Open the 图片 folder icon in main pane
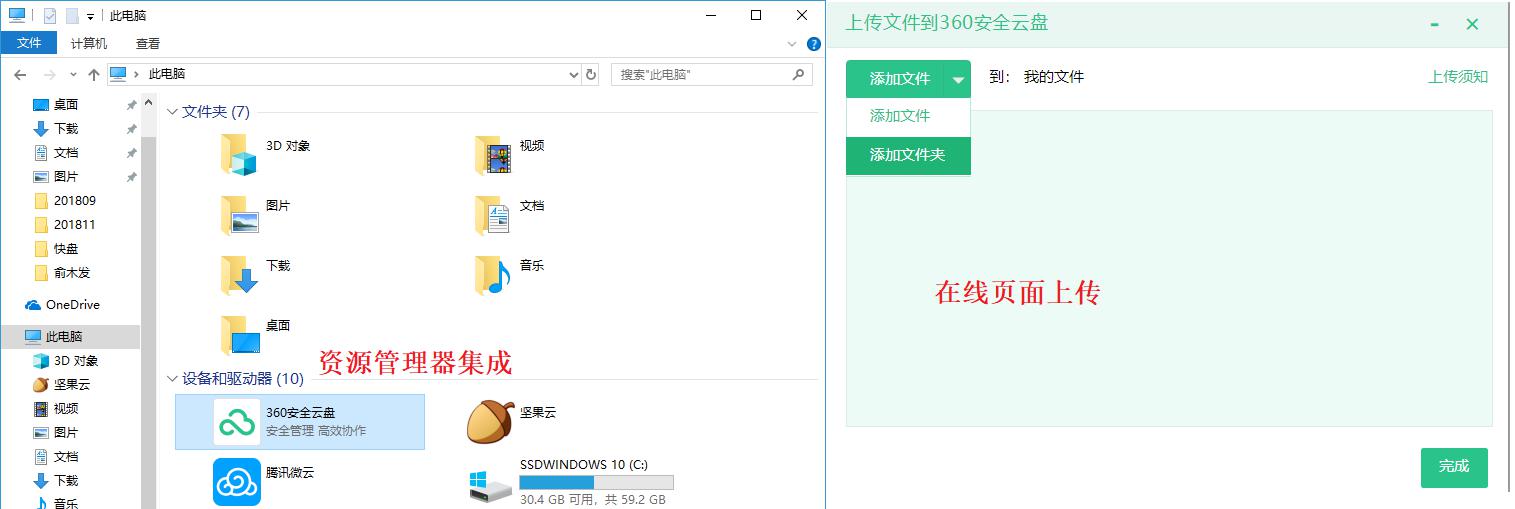 click(239, 215)
